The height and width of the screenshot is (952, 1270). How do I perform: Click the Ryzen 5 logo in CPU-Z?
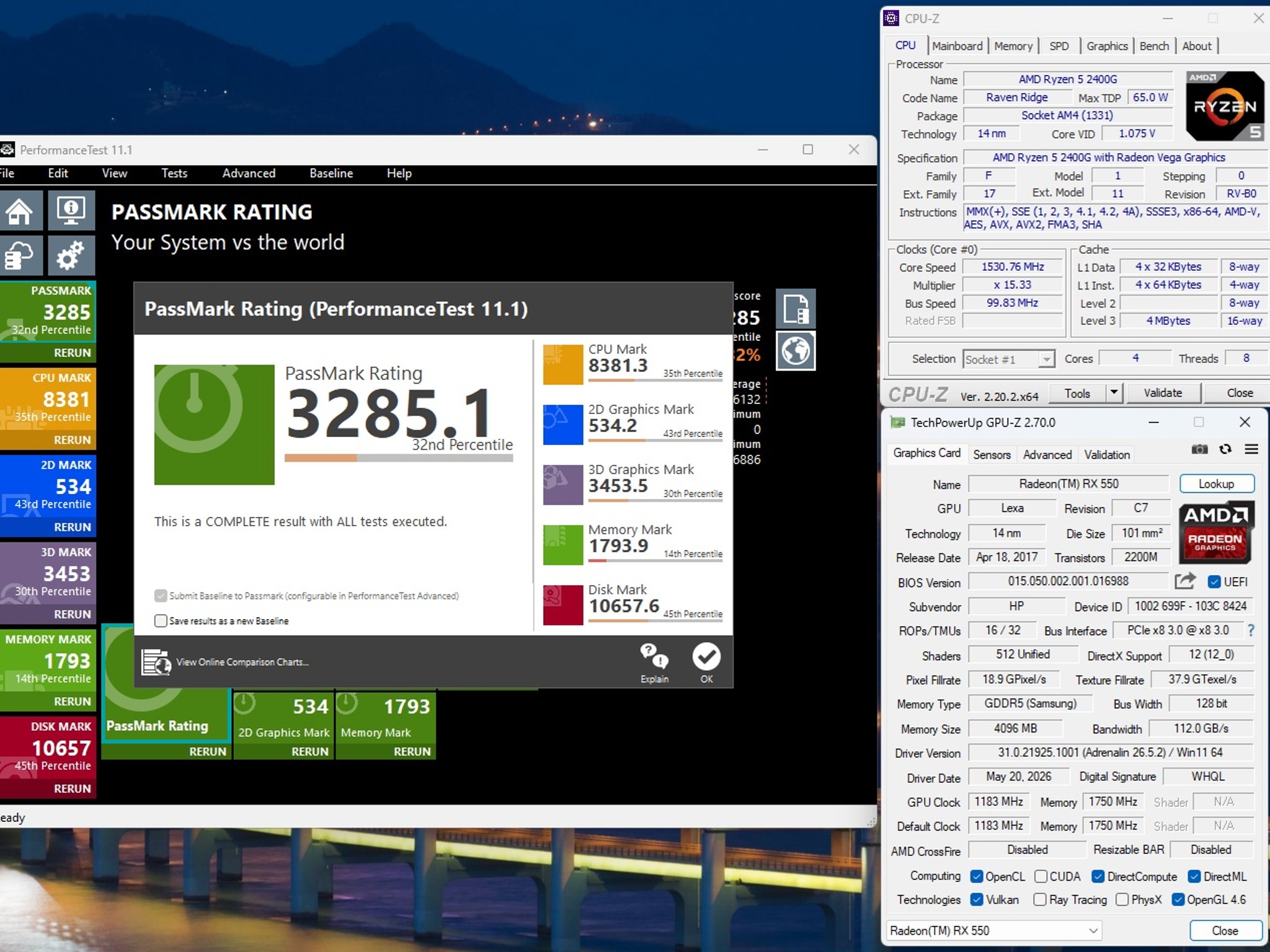pyautogui.click(x=1225, y=106)
